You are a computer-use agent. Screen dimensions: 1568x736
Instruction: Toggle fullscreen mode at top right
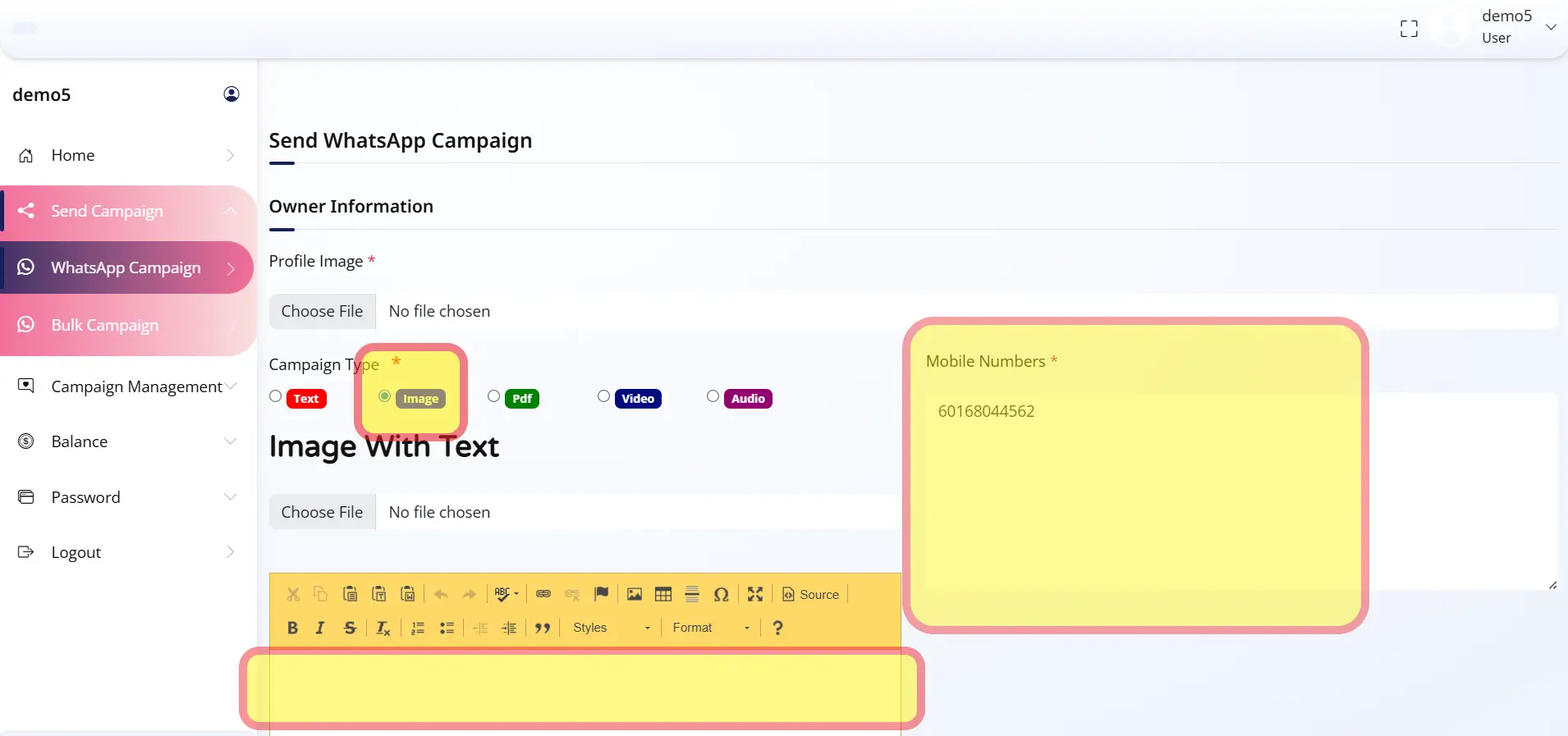(1409, 29)
